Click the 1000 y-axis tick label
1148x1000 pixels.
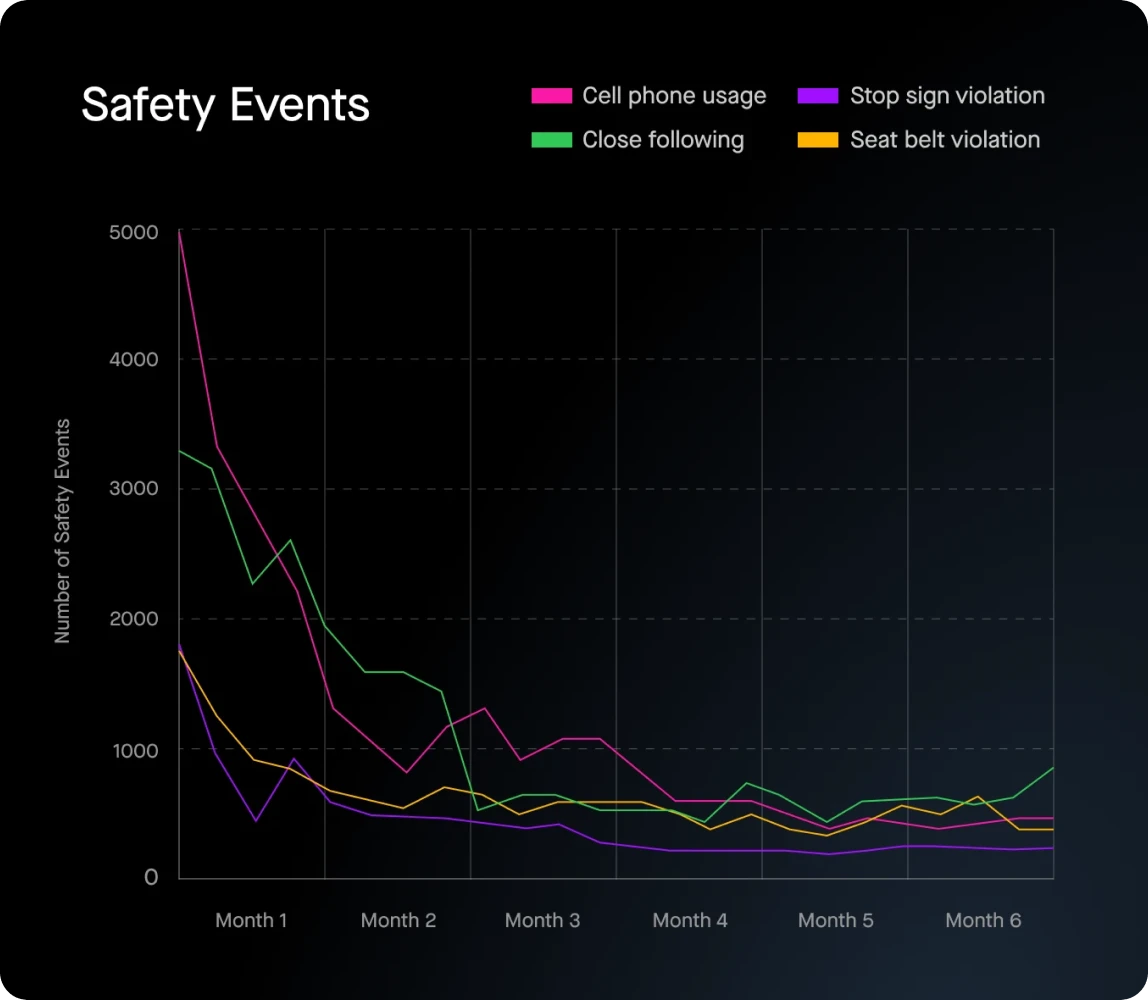pyautogui.click(x=135, y=750)
